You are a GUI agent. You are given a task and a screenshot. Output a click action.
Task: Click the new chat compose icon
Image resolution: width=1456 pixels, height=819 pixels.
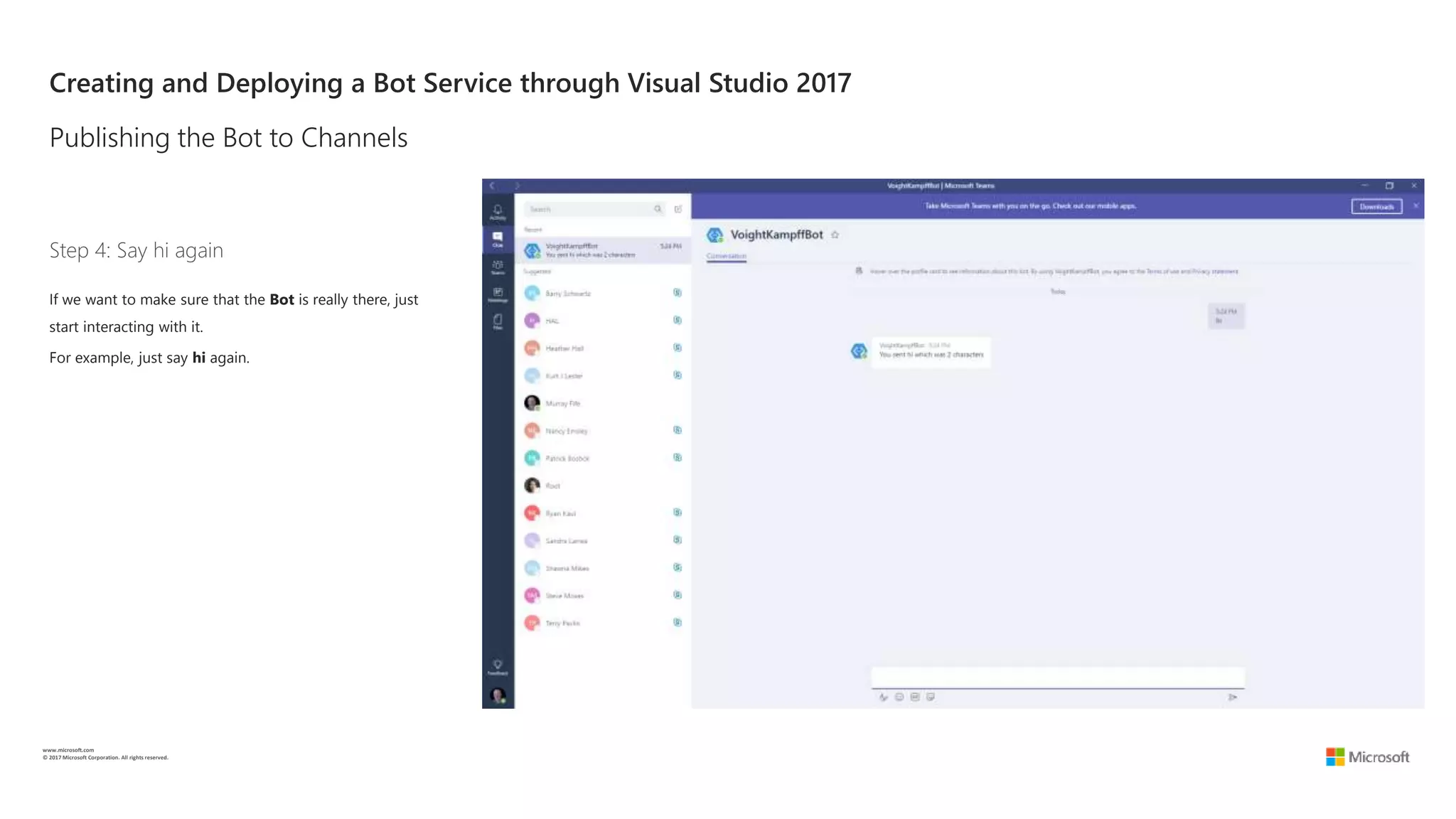(678, 209)
